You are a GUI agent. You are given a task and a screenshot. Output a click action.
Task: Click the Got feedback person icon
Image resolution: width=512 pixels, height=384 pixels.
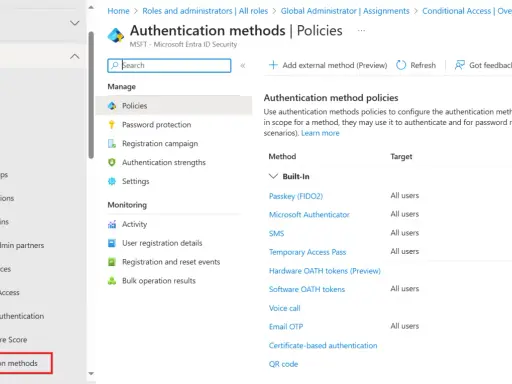pos(460,65)
